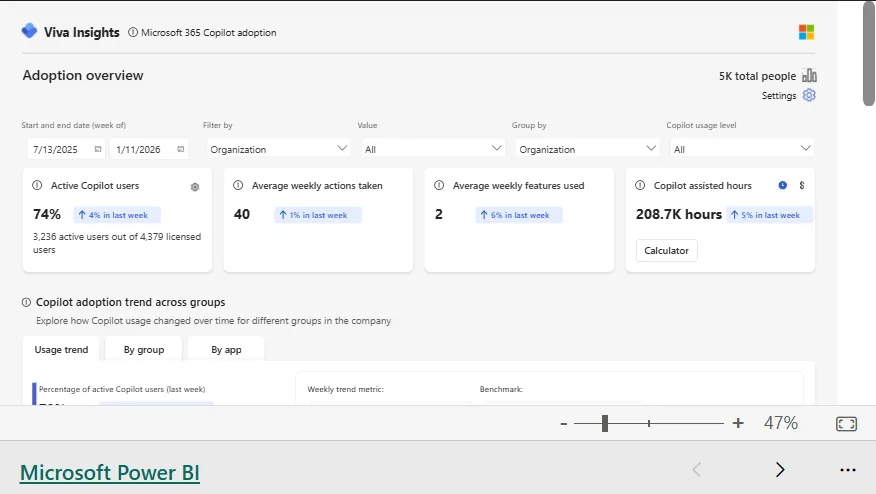This screenshot has height=494, width=876.
Task: Open start date calendar picker icon
Action: [98, 149]
